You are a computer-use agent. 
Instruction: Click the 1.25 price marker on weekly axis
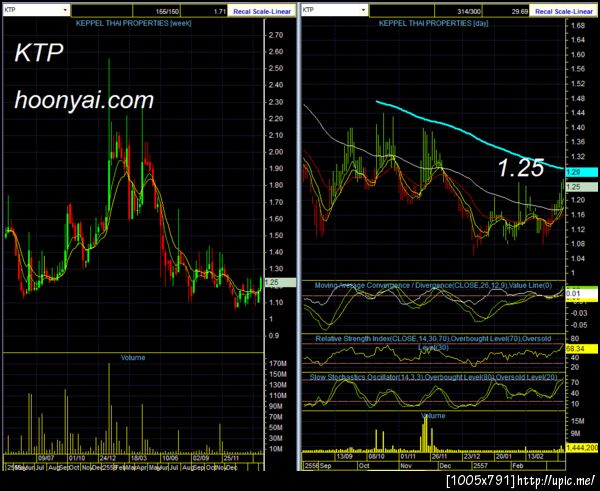(x=280, y=282)
